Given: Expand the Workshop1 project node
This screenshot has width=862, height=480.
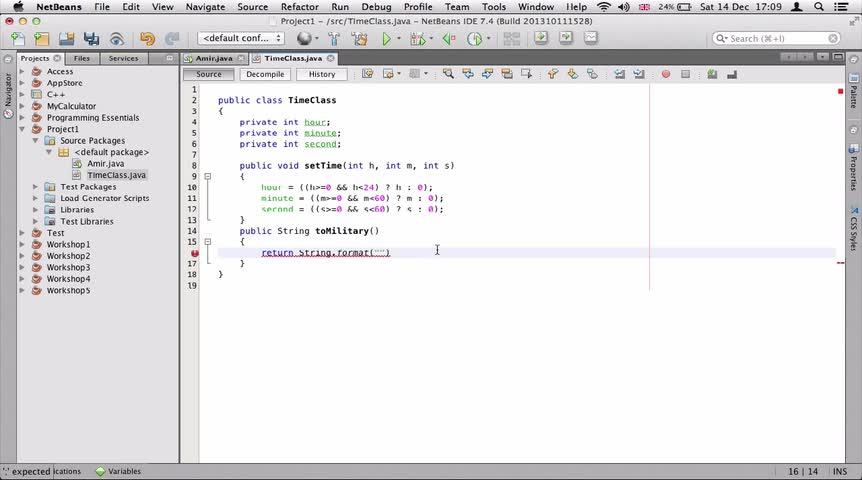Looking at the screenshot, I should pyautogui.click(x=22, y=244).
